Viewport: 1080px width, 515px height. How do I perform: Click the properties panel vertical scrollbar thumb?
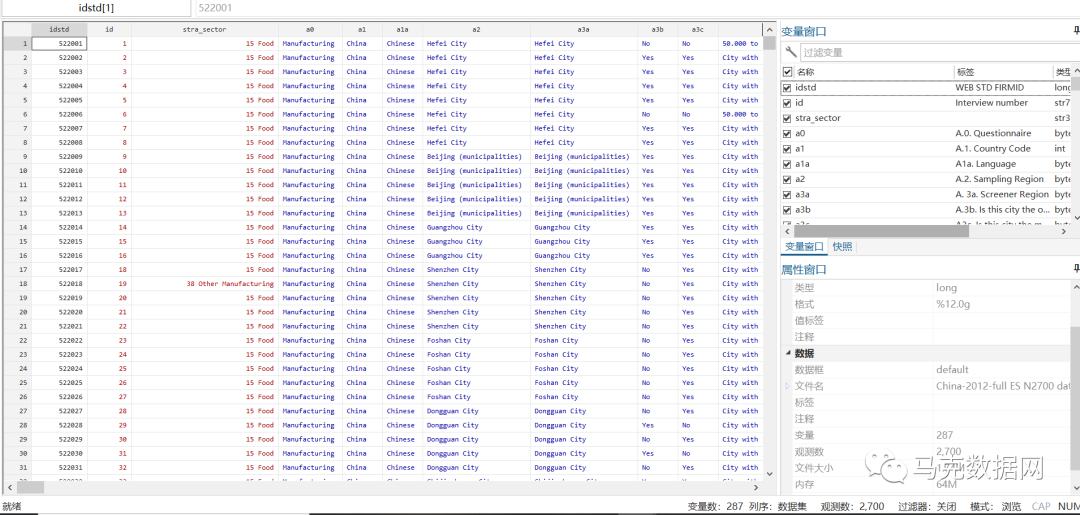coord(1075,399)
